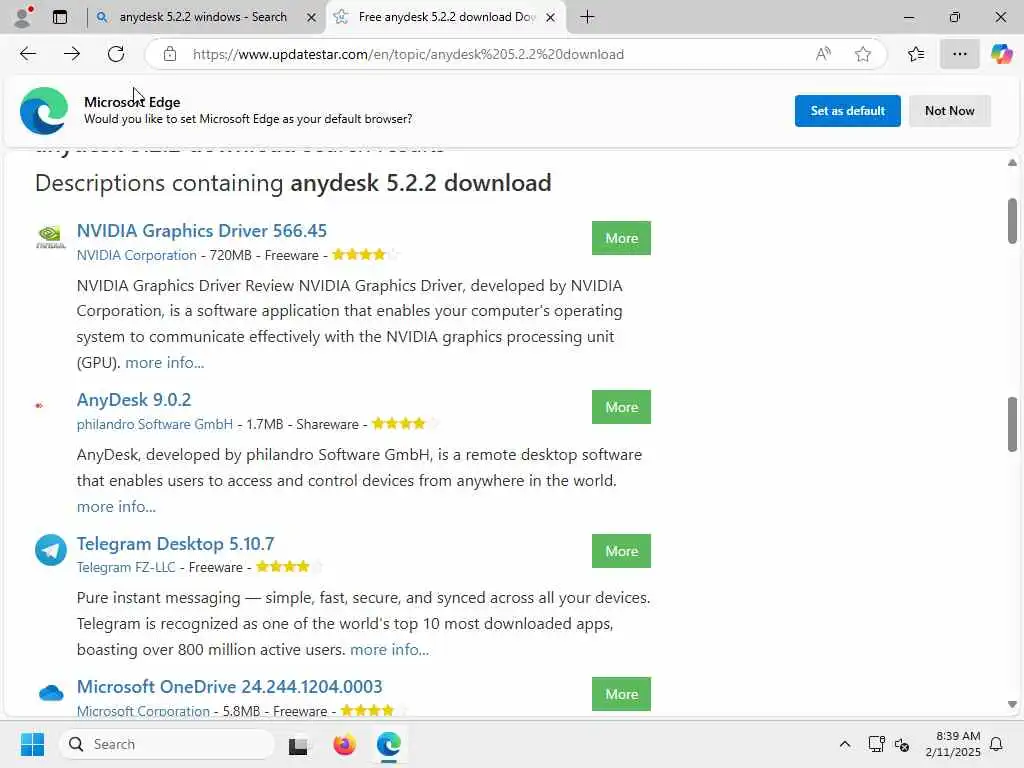Open browser profile icon
1024x768 pixels.
pos(23,17)
